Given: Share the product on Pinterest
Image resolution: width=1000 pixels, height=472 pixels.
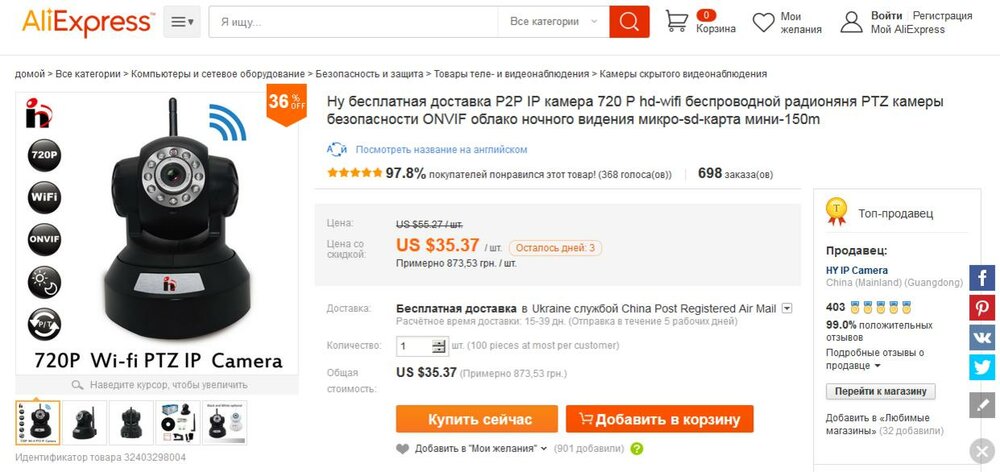Looking at the screenshot, I should [982, 308].
